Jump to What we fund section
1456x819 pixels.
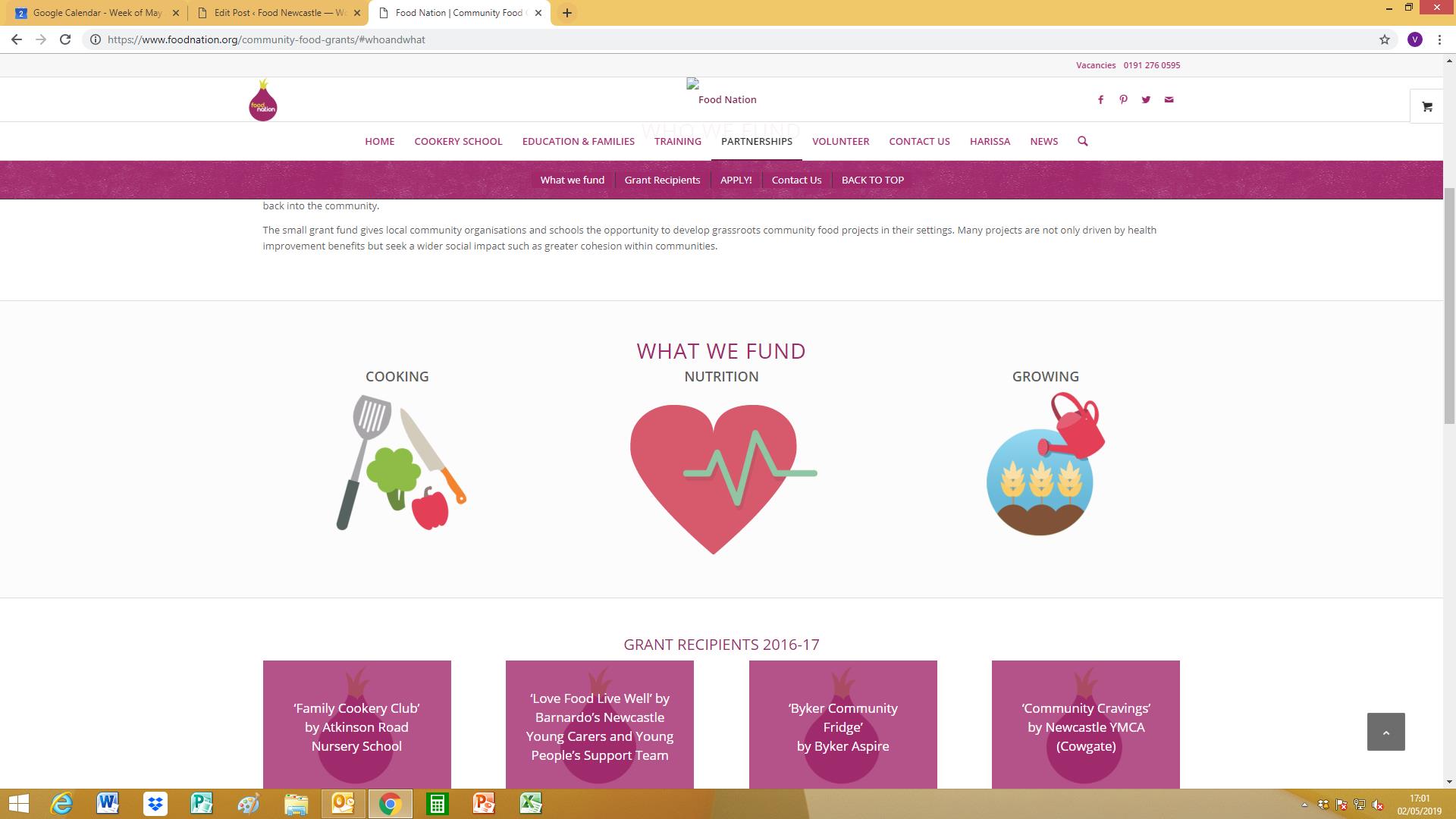coord(572,180)
